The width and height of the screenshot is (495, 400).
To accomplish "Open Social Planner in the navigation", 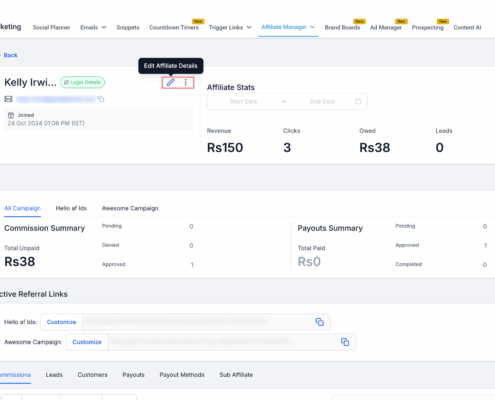I will click(51, 27).
